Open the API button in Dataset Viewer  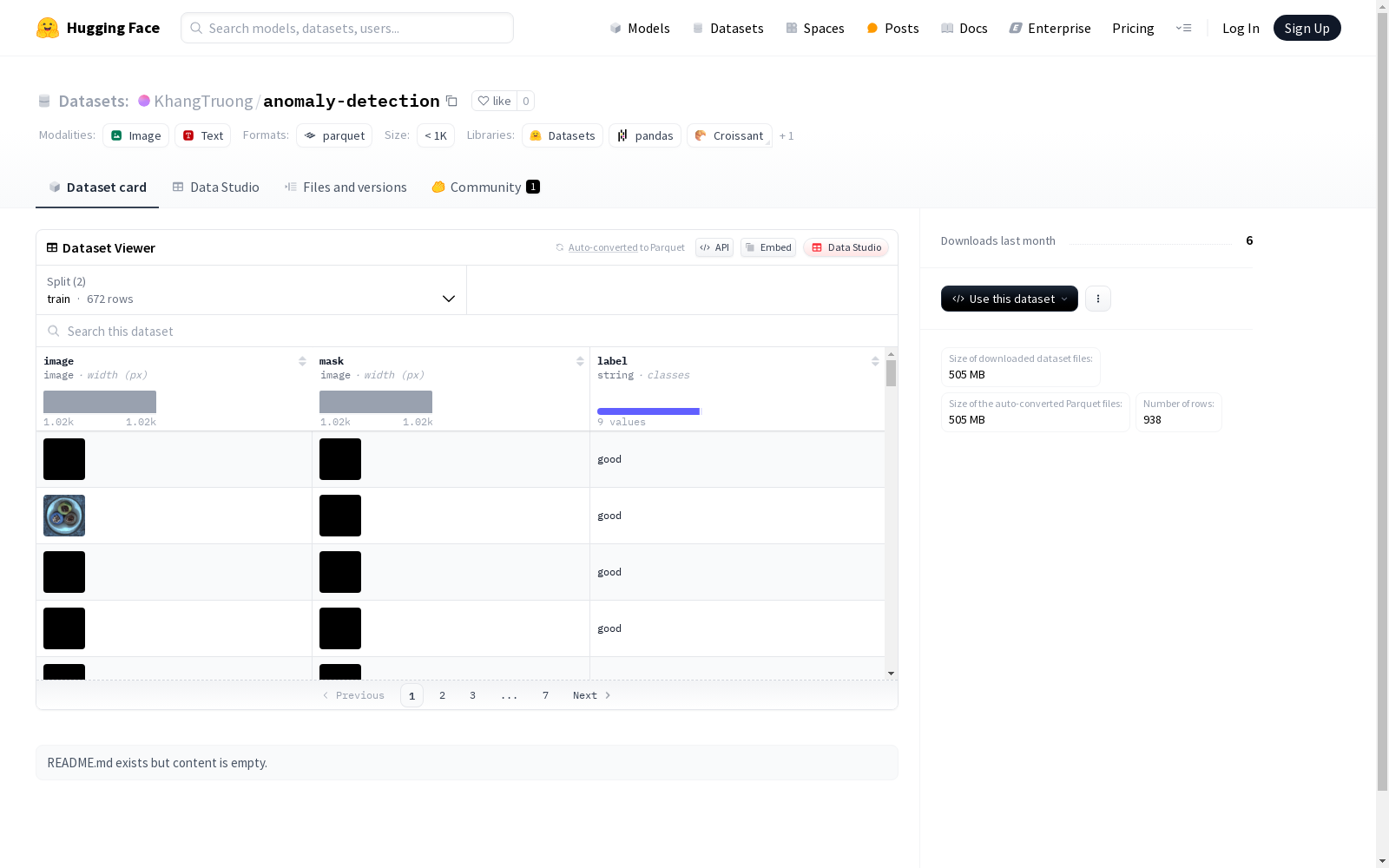(714, 247)
